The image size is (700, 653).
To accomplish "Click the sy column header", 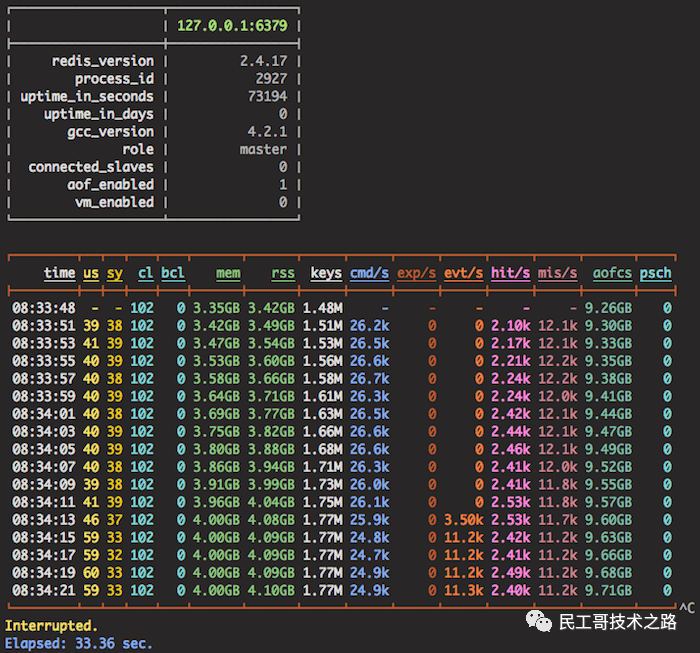I will (115, 273).
